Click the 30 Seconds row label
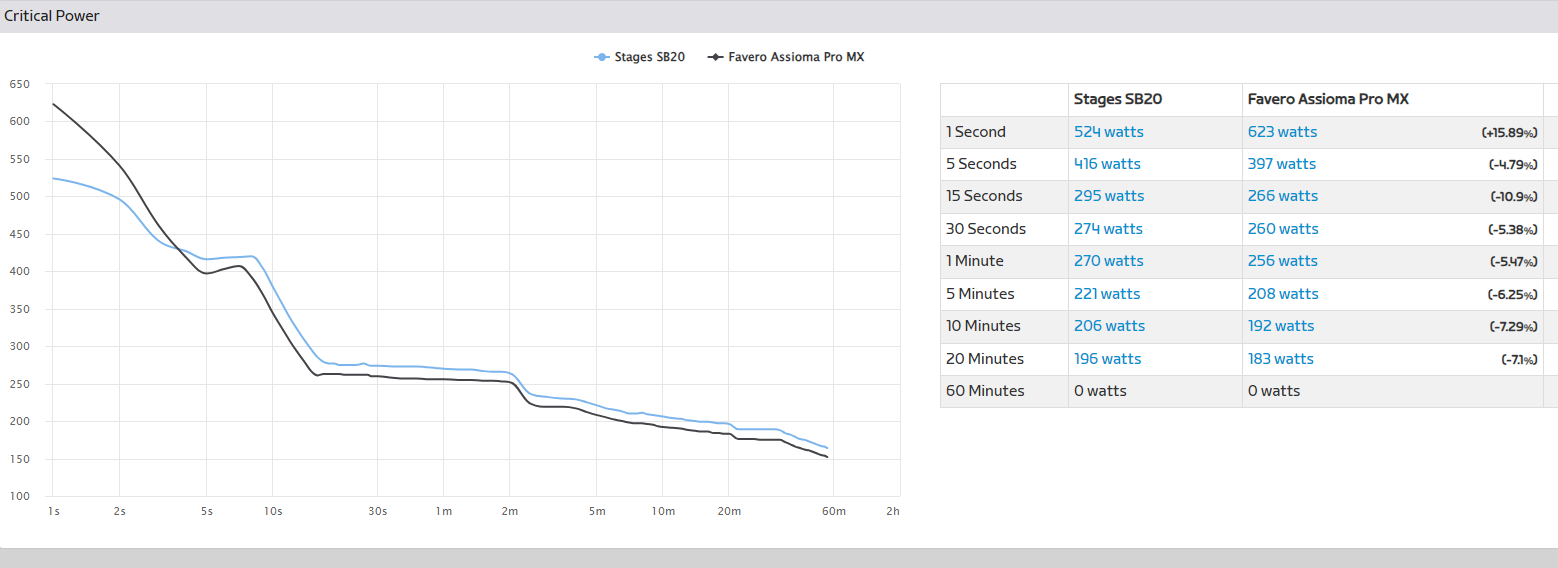 pyautogui.click(x=986, y=229)
